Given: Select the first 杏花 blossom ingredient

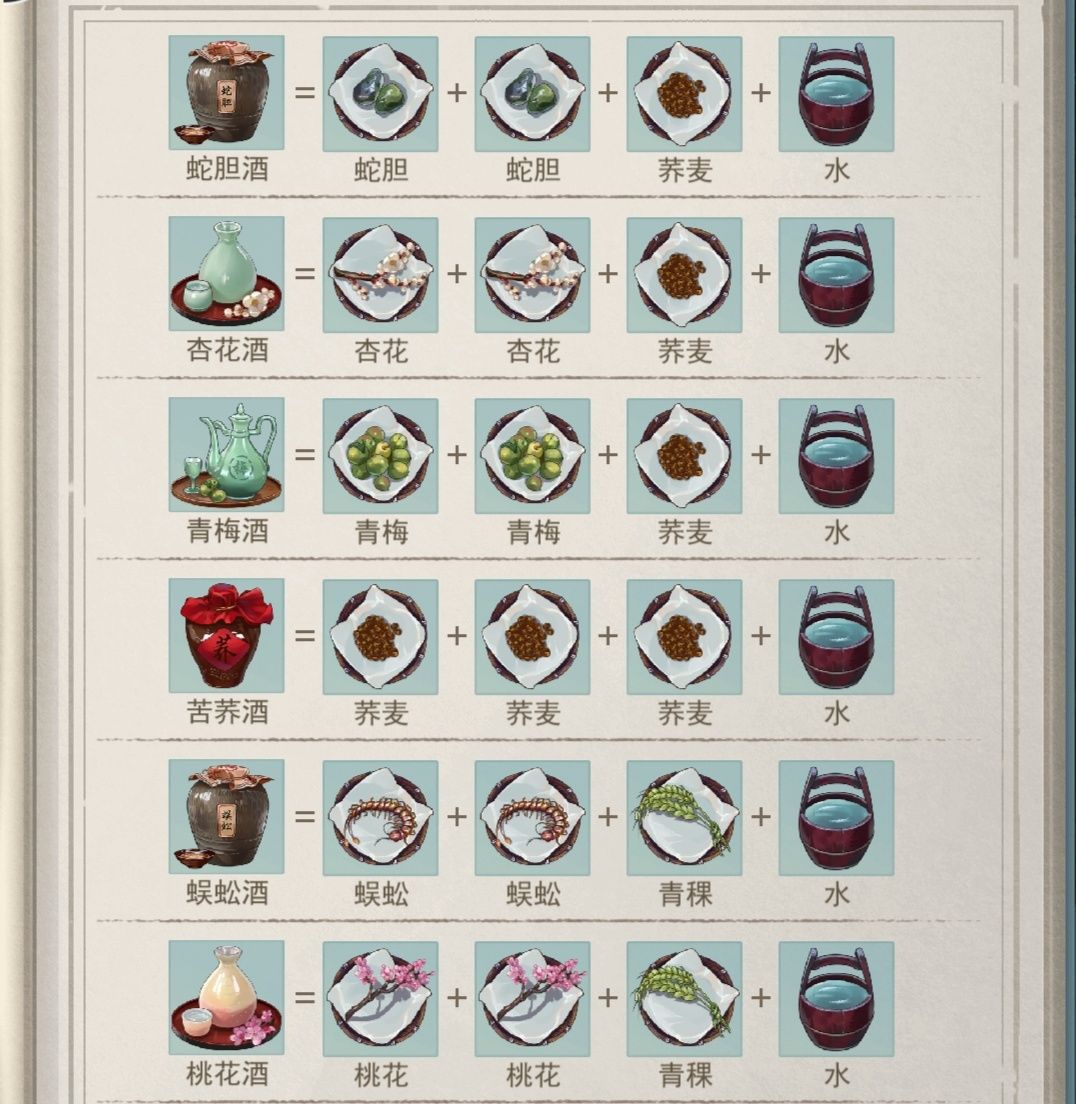Looking at the screenshot, I should click(x=380, y=275).
